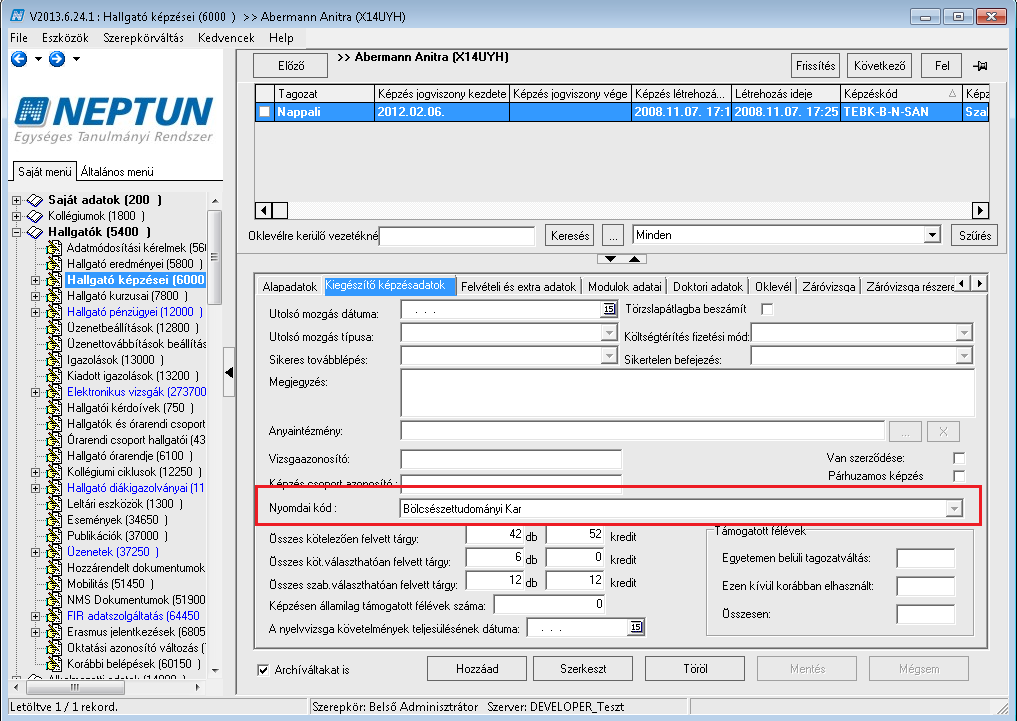The height and width of the screenshot is (721, 1017).
Task: Click the Hozzáad button
Action: pyautogui.click(x=477, y=668)
